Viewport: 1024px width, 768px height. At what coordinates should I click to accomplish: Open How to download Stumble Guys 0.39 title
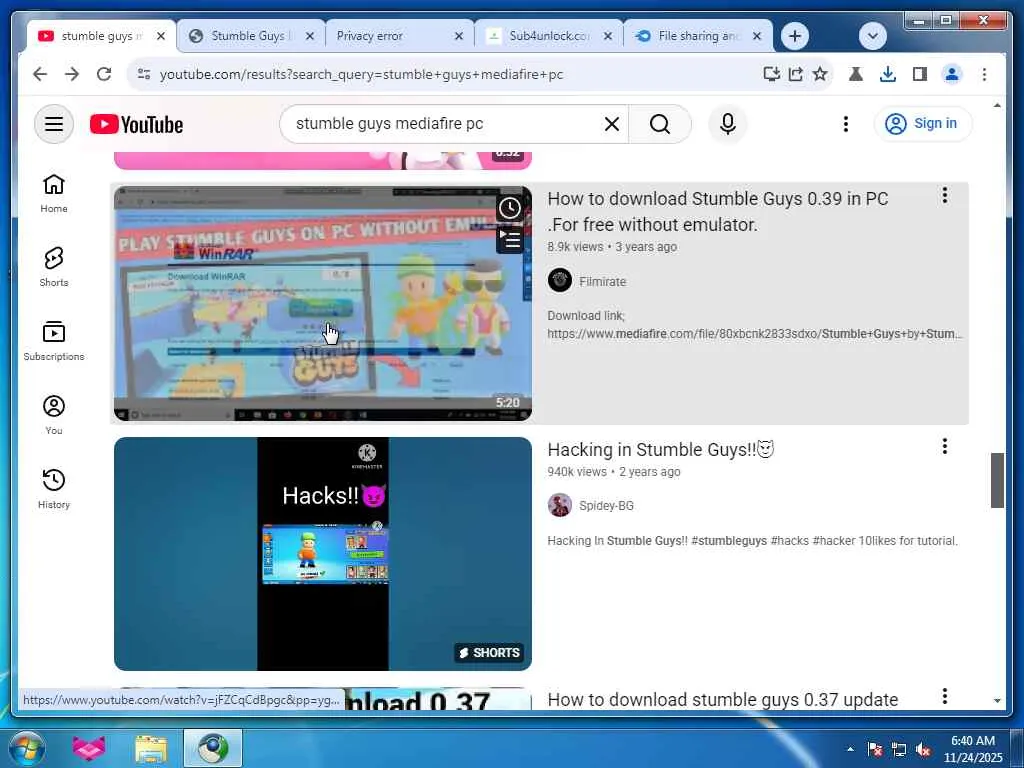[x=718, y=212]
